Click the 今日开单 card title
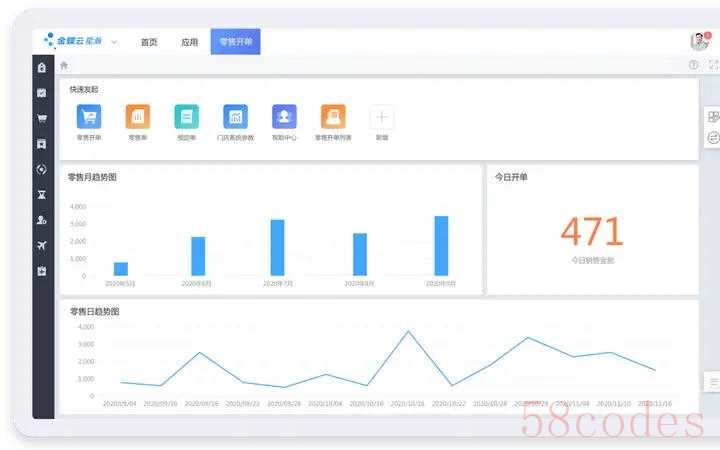The image size is (720, 450). 511,177
